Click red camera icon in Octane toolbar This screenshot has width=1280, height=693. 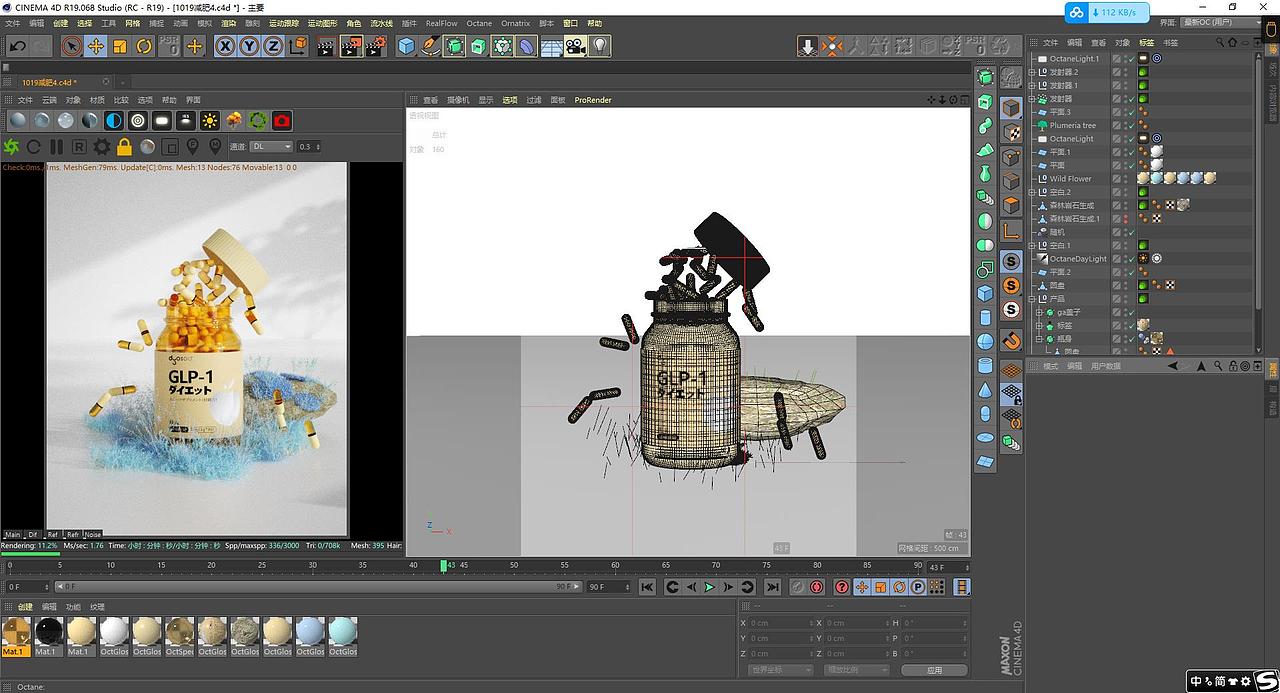[282, 120]
